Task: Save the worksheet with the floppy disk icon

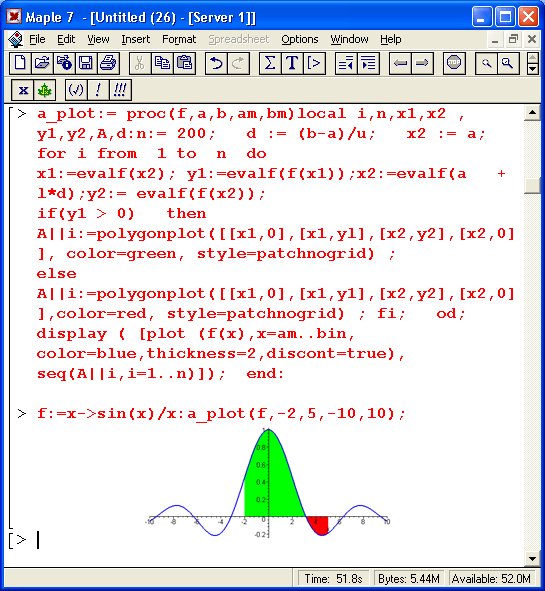Action: pyautogui.click(x=86, y=63)
